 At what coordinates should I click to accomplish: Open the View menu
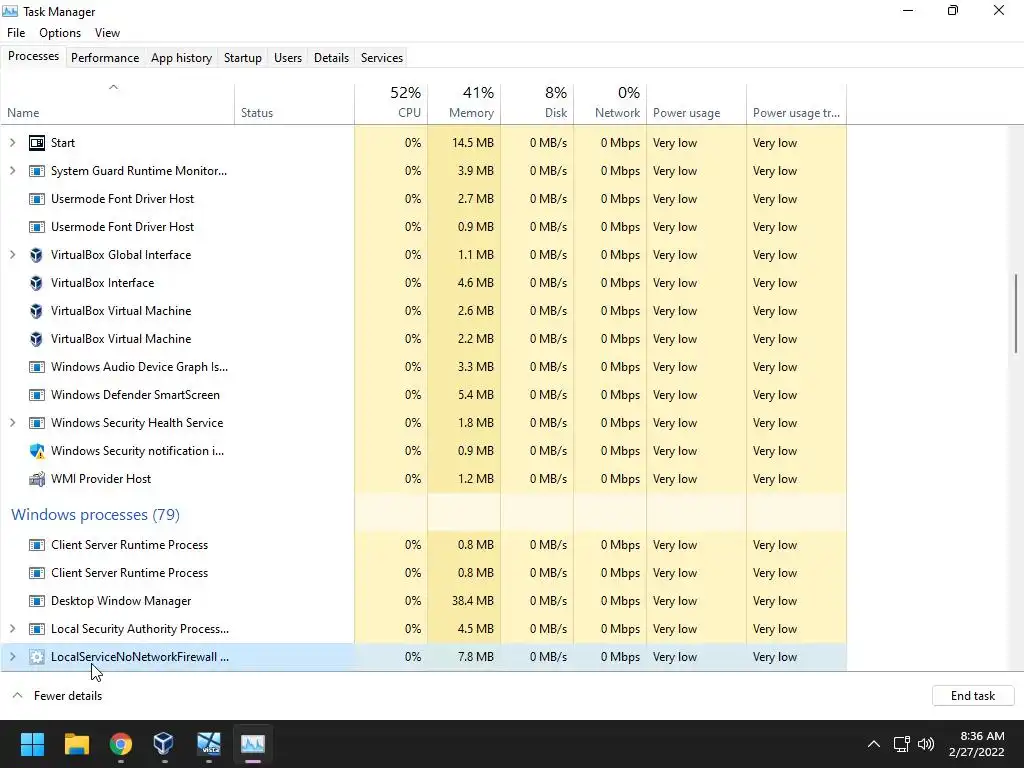click(107, 33)
